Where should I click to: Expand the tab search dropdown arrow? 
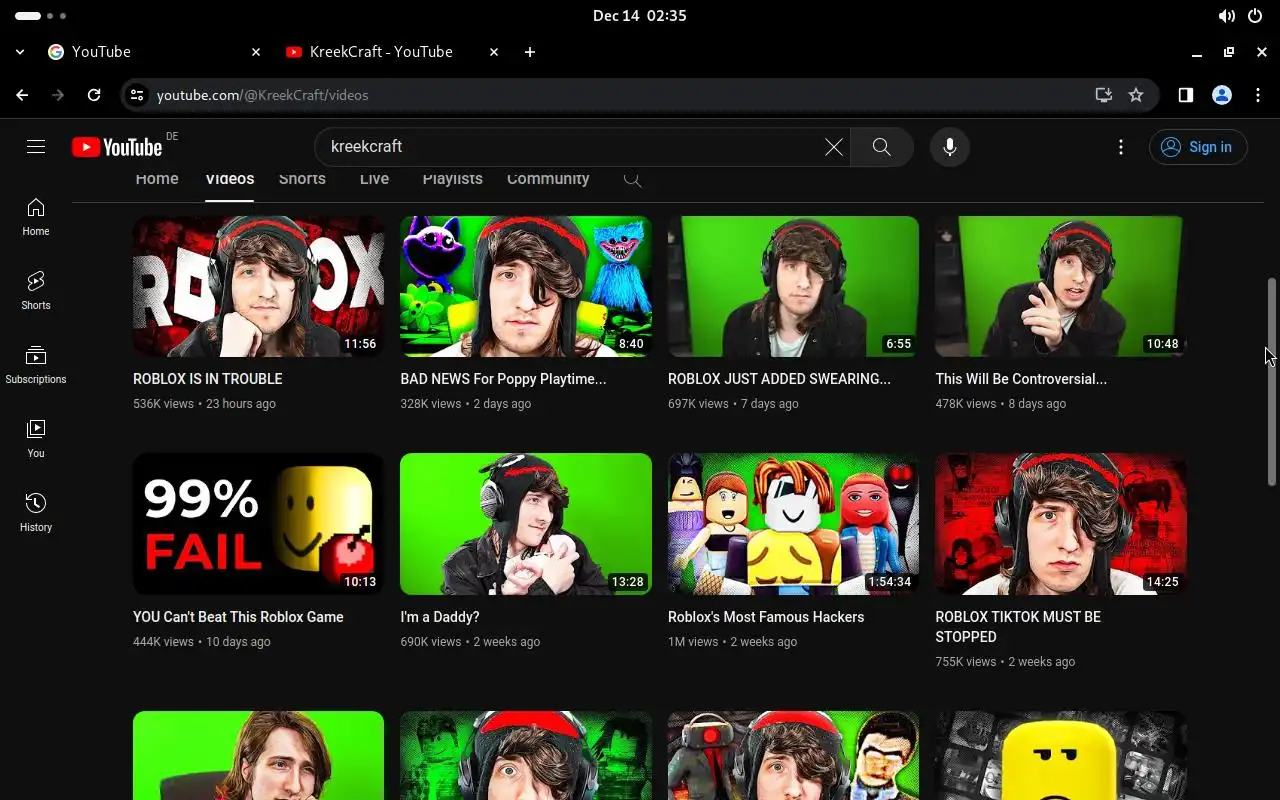click(20, 52)
